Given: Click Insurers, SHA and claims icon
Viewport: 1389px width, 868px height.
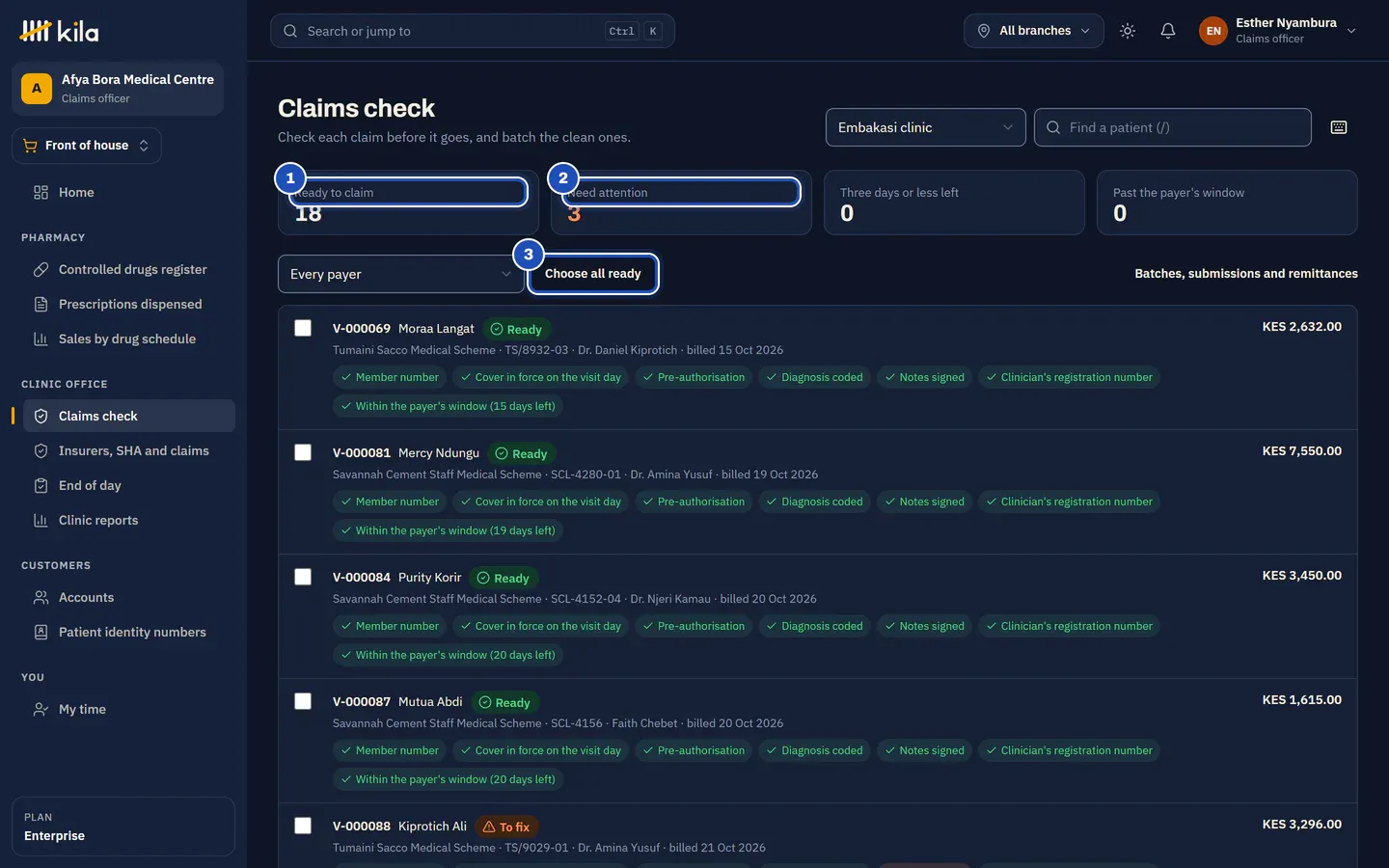Looking at the screenshot, I should point(41,450).
